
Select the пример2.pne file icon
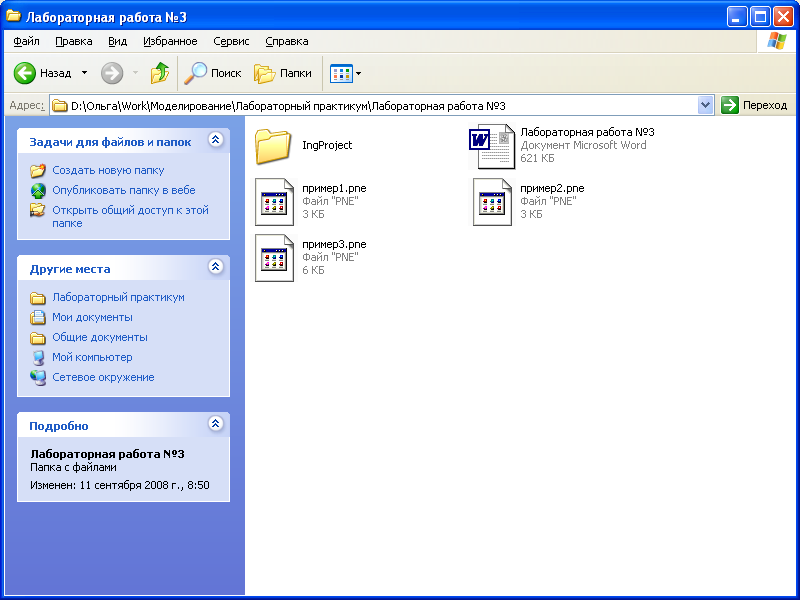tap(492, 202)
